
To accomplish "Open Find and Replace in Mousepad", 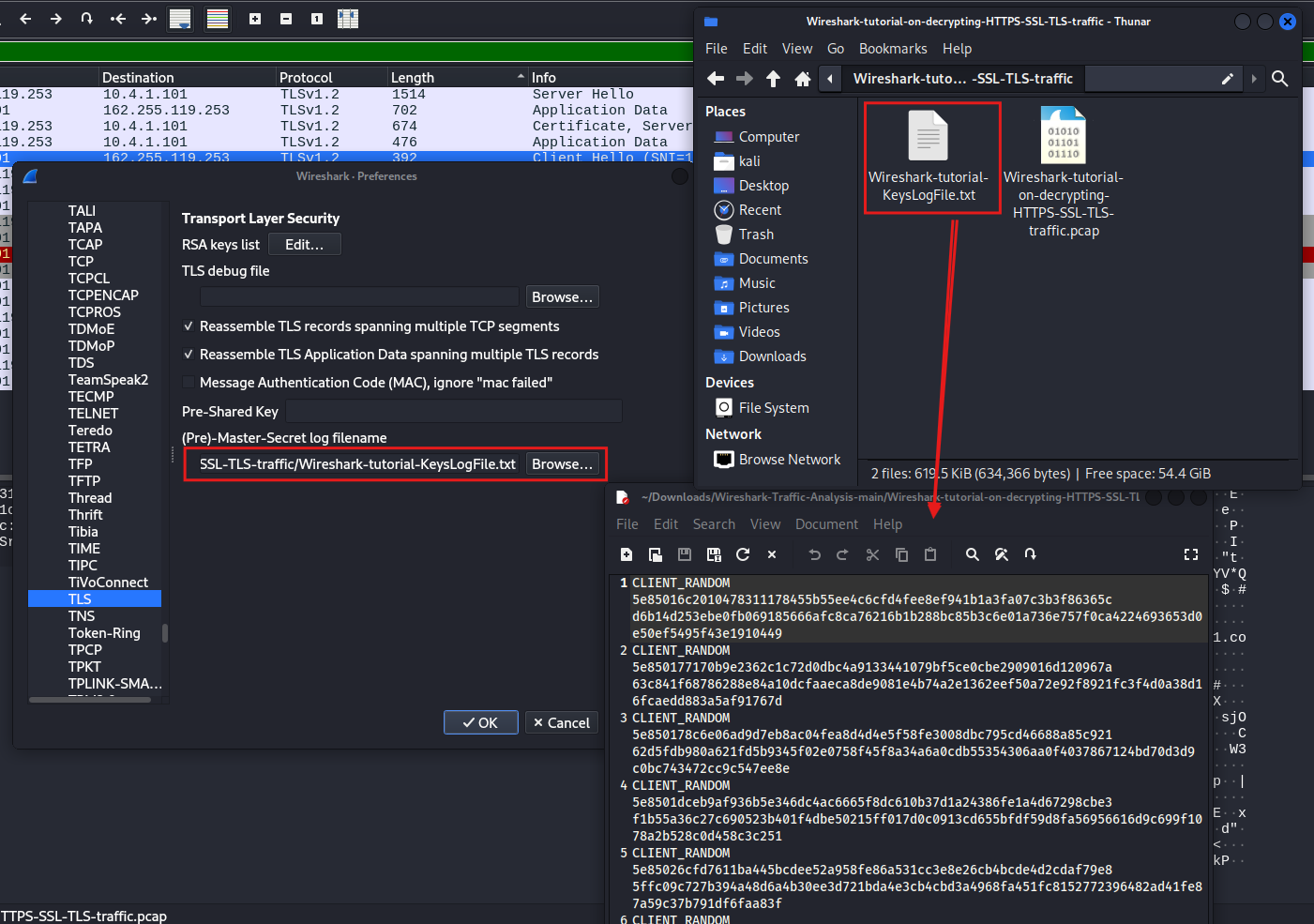I will pyautogui.click(x=1002, y=554).
